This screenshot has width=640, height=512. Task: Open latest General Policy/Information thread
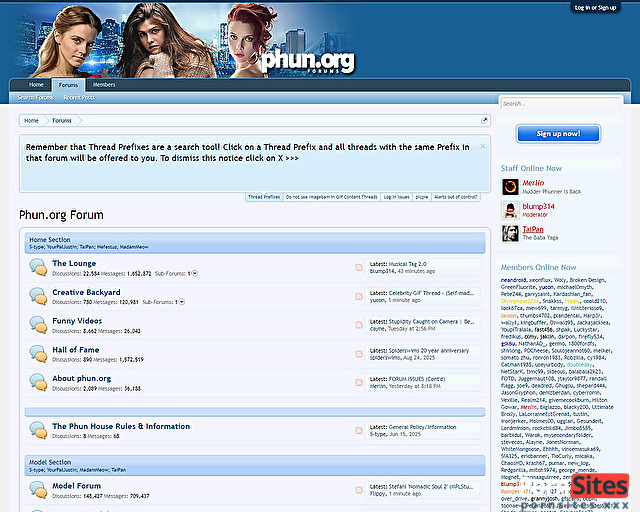[422, 427]
